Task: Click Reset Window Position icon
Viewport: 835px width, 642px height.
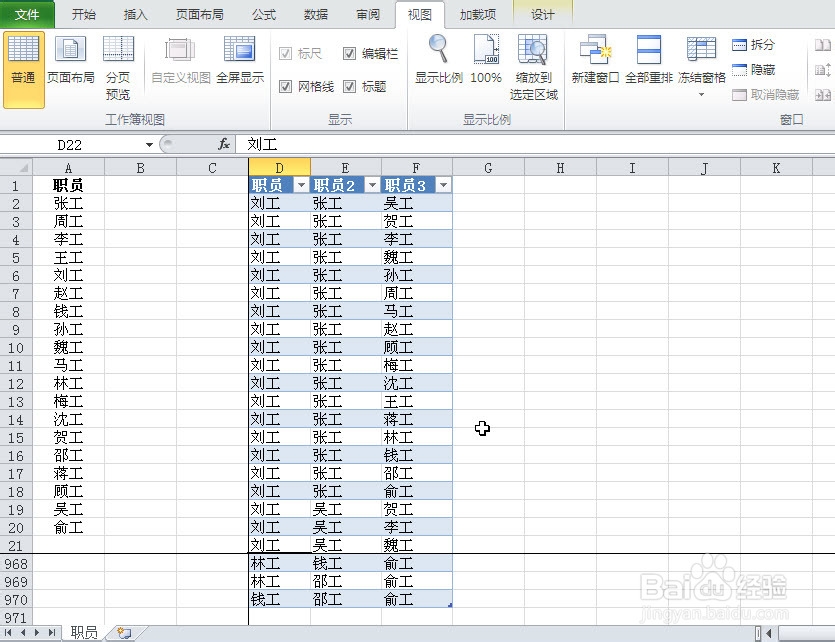Action: [823, 95]
